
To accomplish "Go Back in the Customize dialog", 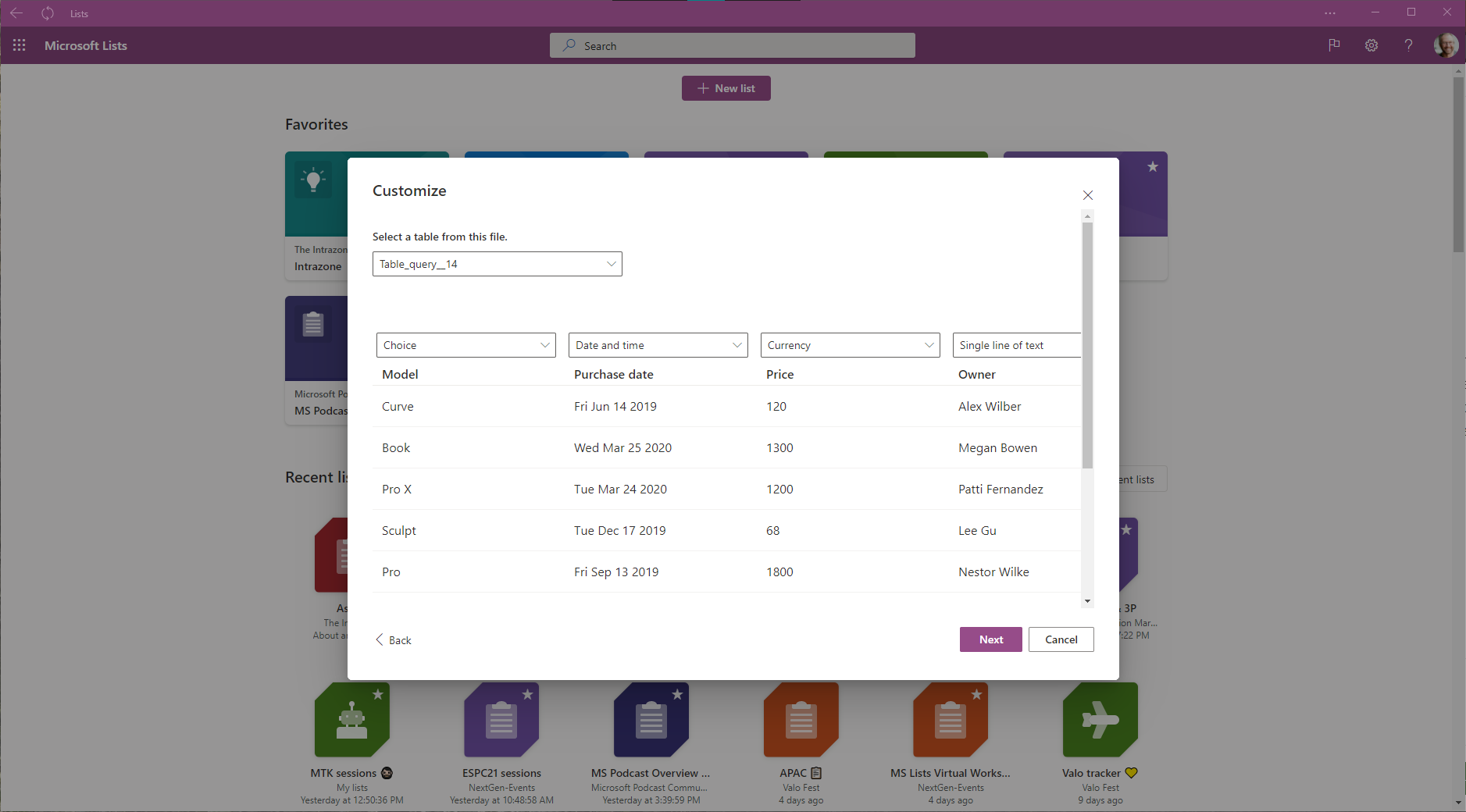I will tap(394, 639).
